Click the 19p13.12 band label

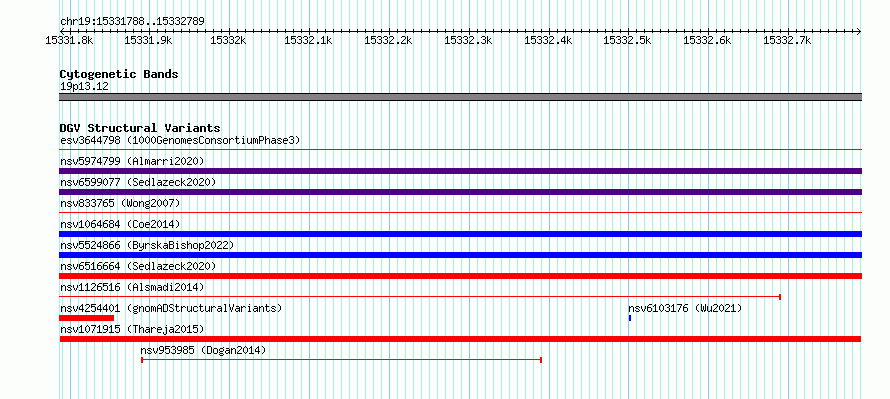point(84,86)
